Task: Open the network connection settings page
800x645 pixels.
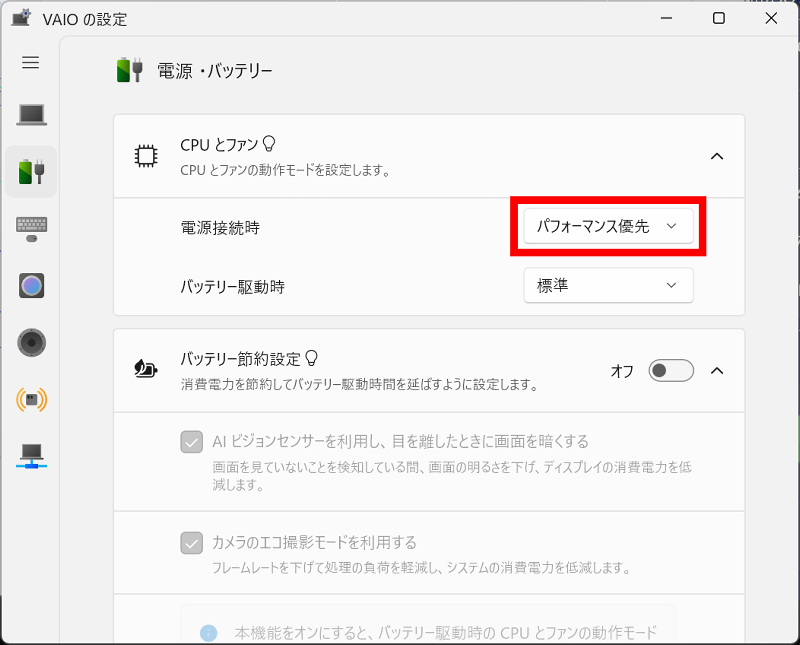Action: click(31, 456)
